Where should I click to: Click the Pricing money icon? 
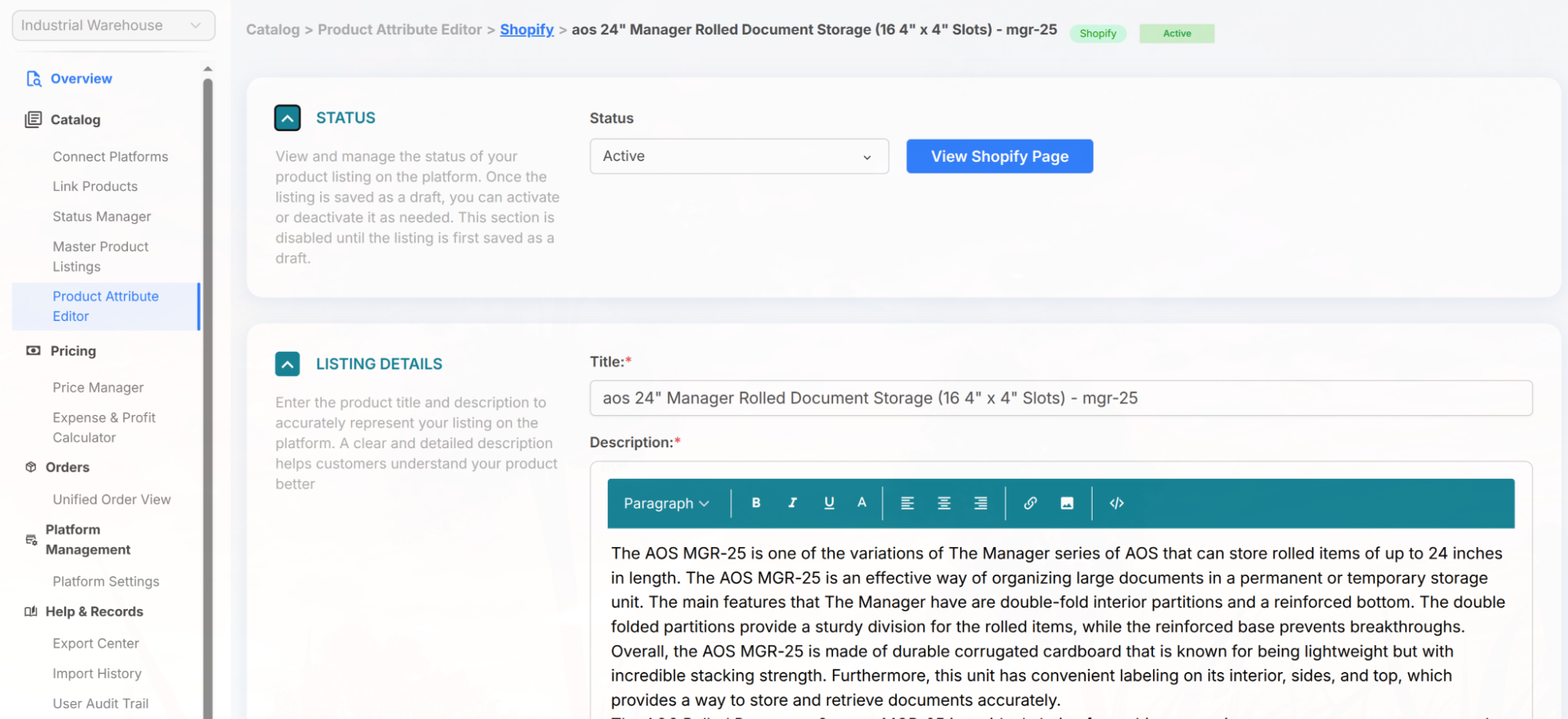33,351
